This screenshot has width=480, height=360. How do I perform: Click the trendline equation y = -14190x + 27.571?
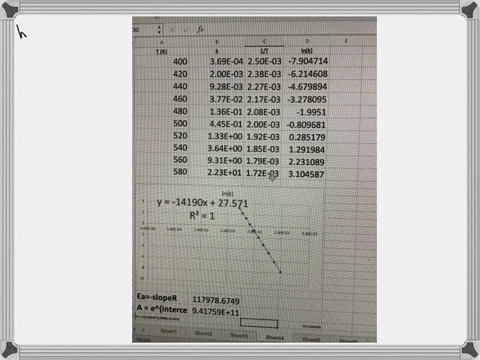point(202,203)
